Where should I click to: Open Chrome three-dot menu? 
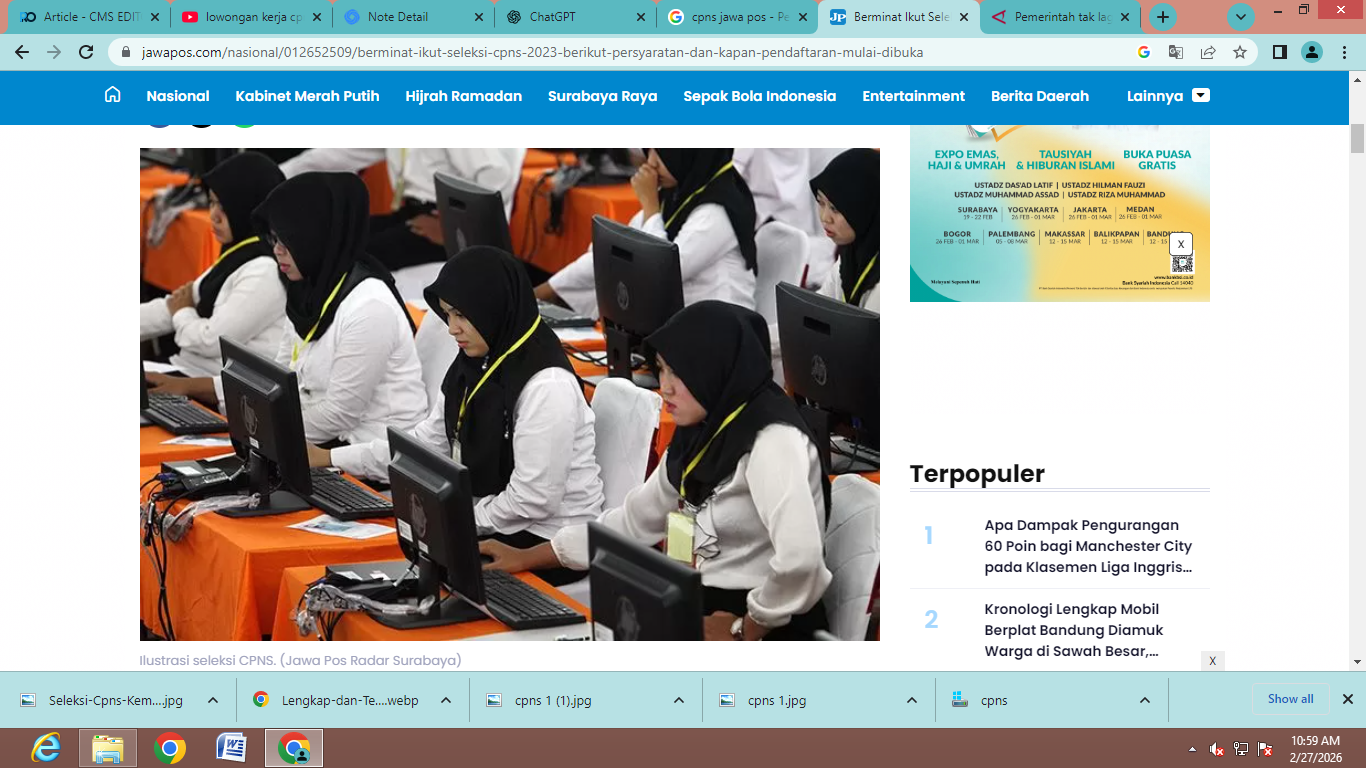(1344, 52)
